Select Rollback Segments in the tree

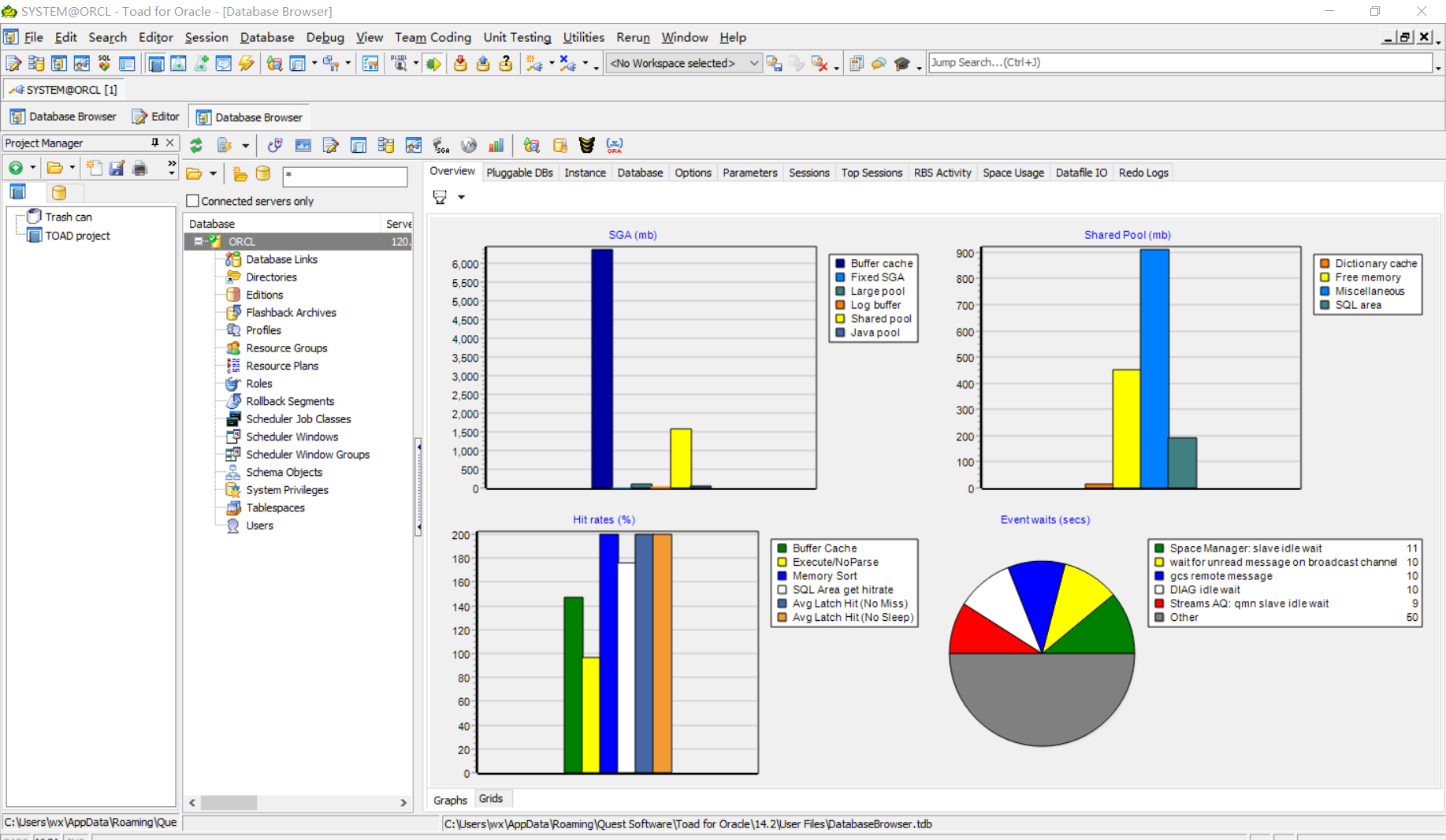(x=290, y=402)
